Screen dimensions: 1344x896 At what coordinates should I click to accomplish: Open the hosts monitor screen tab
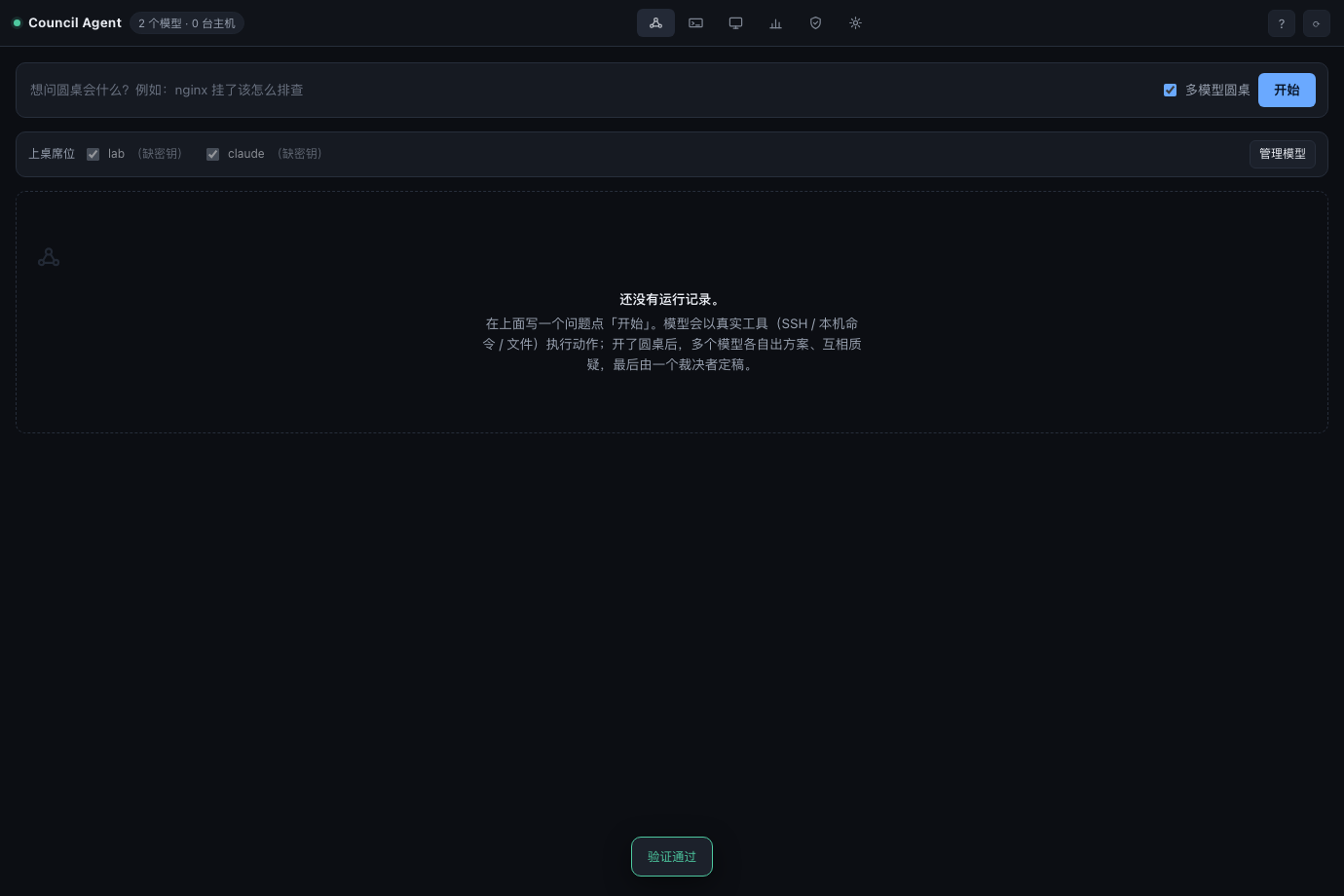(x=735, y=23)
